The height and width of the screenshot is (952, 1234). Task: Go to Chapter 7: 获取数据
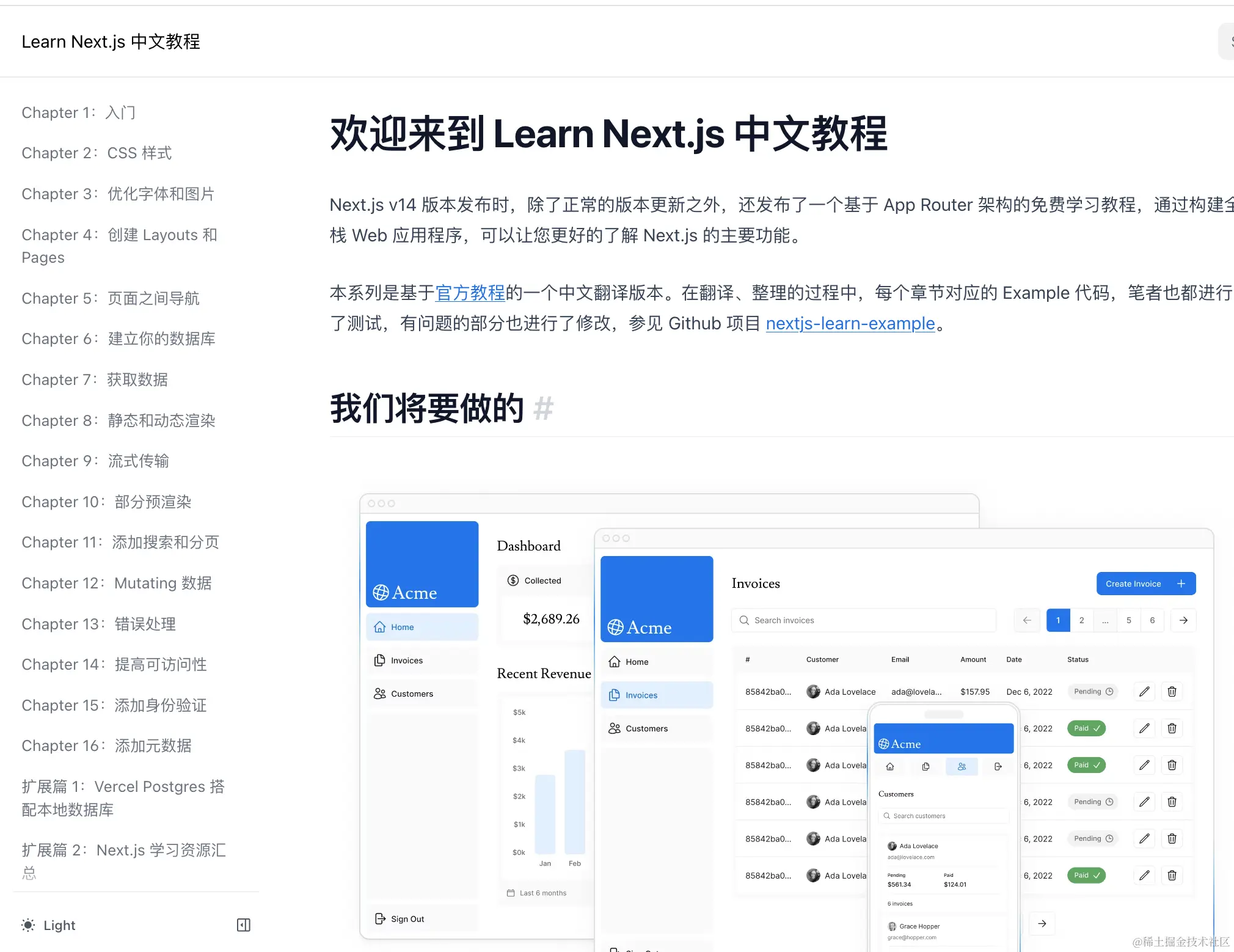[x=95, y=379]
